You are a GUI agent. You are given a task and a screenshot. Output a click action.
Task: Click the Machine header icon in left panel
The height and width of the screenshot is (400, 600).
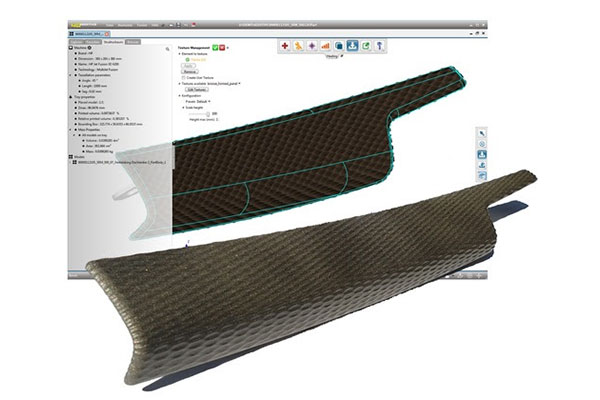click(71, 48)
